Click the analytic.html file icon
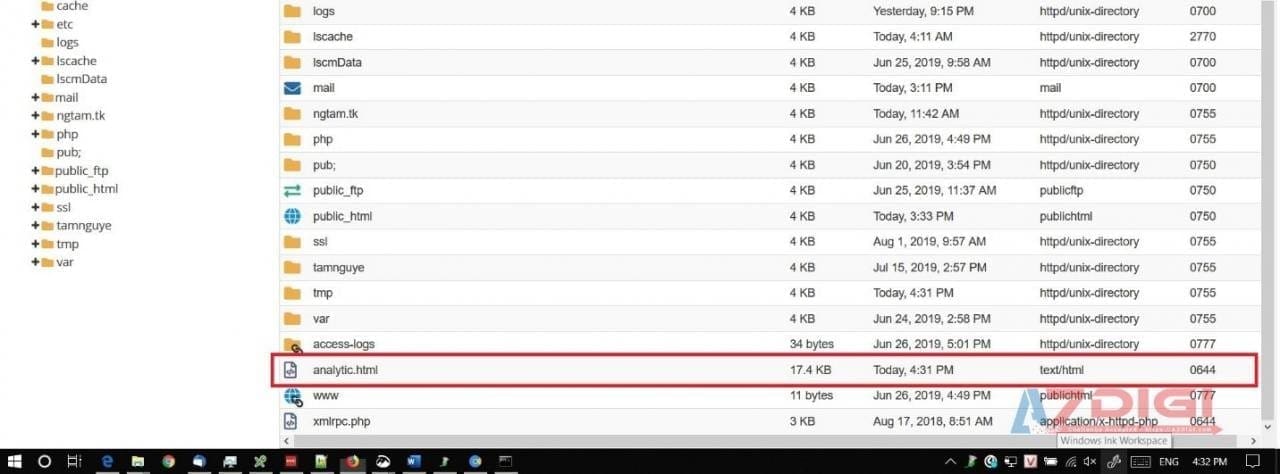1280x474 pixels. tap(291, 370)
